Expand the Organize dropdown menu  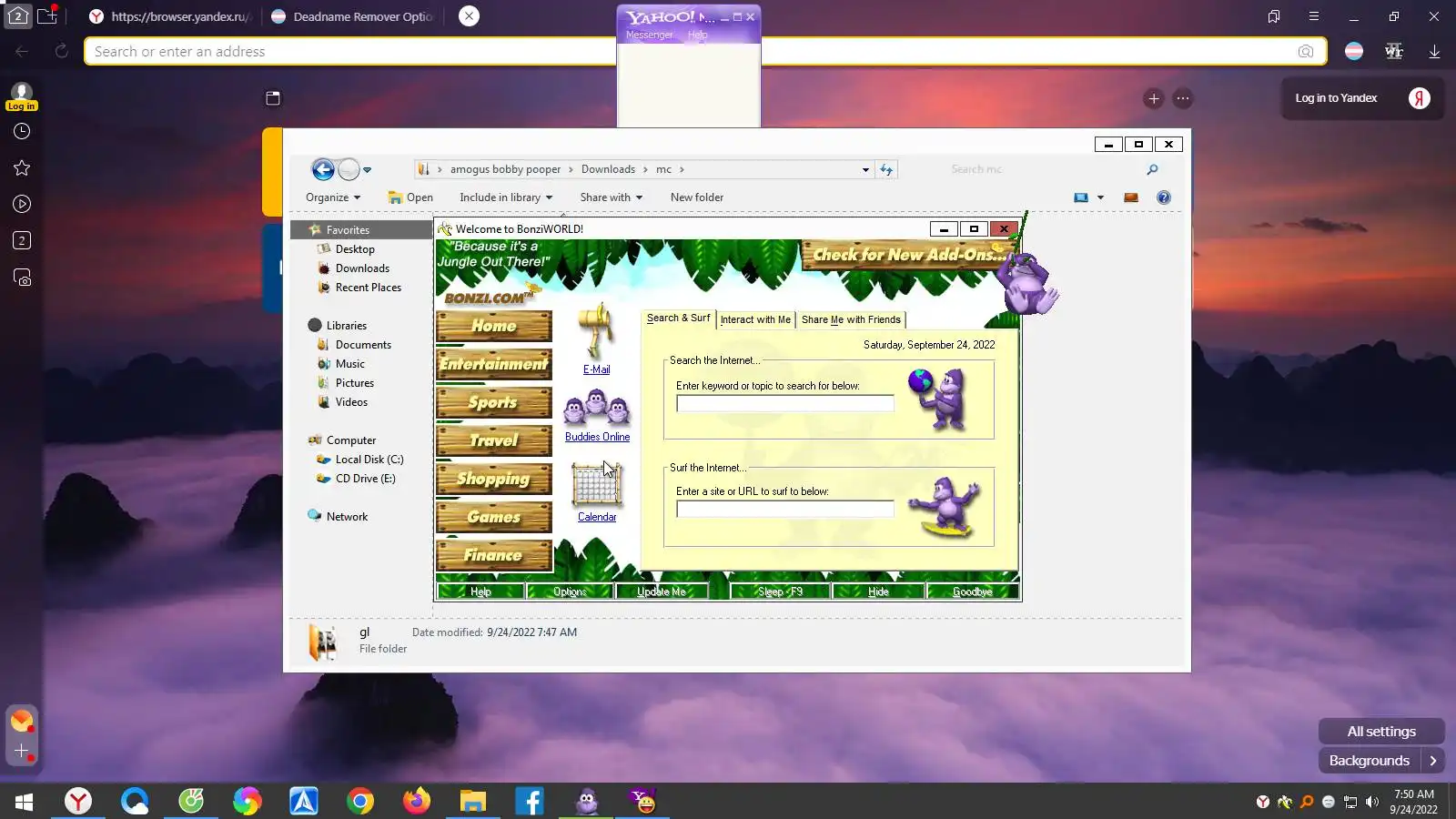[333, 197]
